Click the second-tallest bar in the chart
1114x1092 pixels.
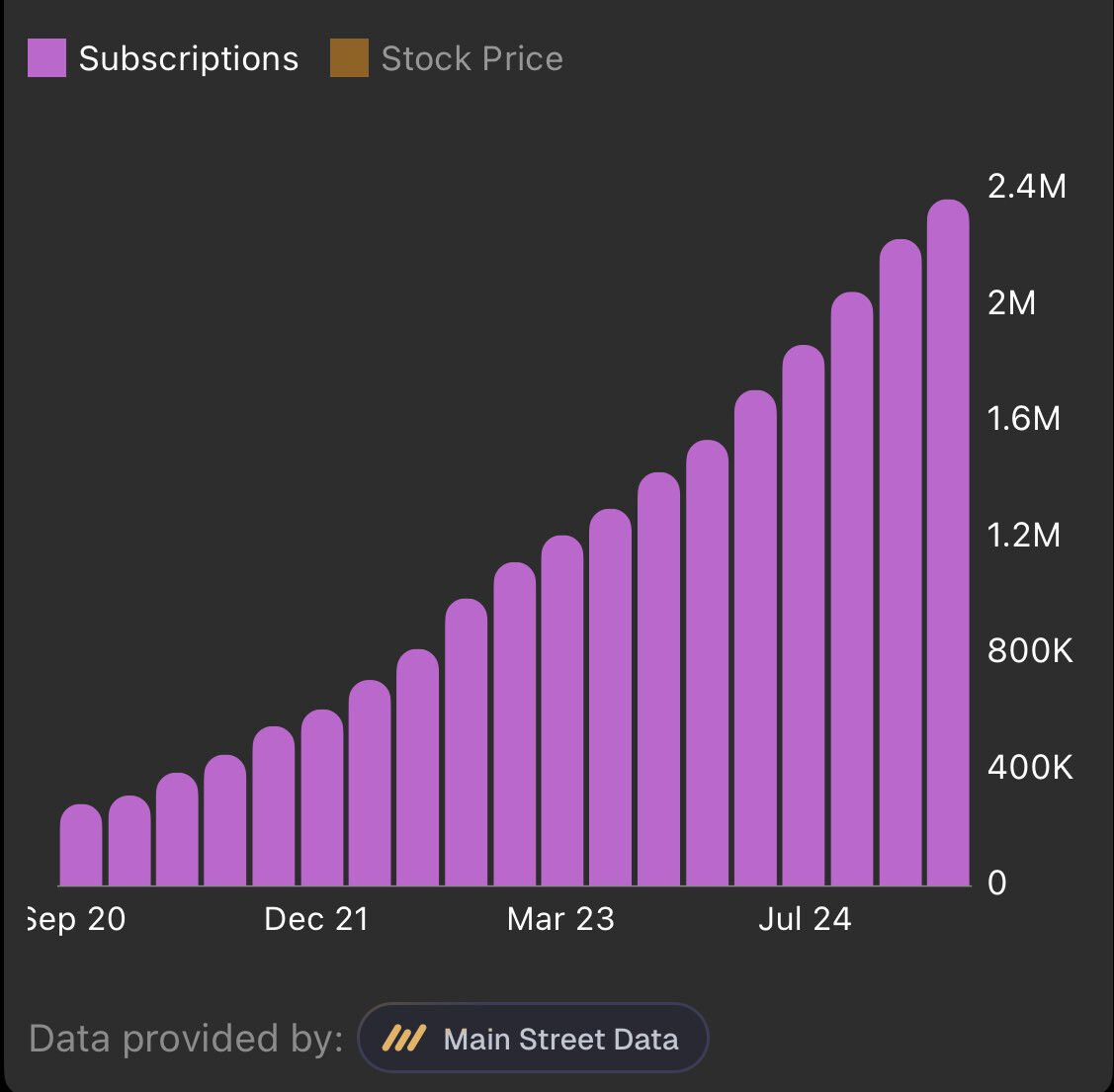click(x=900, y=563)
